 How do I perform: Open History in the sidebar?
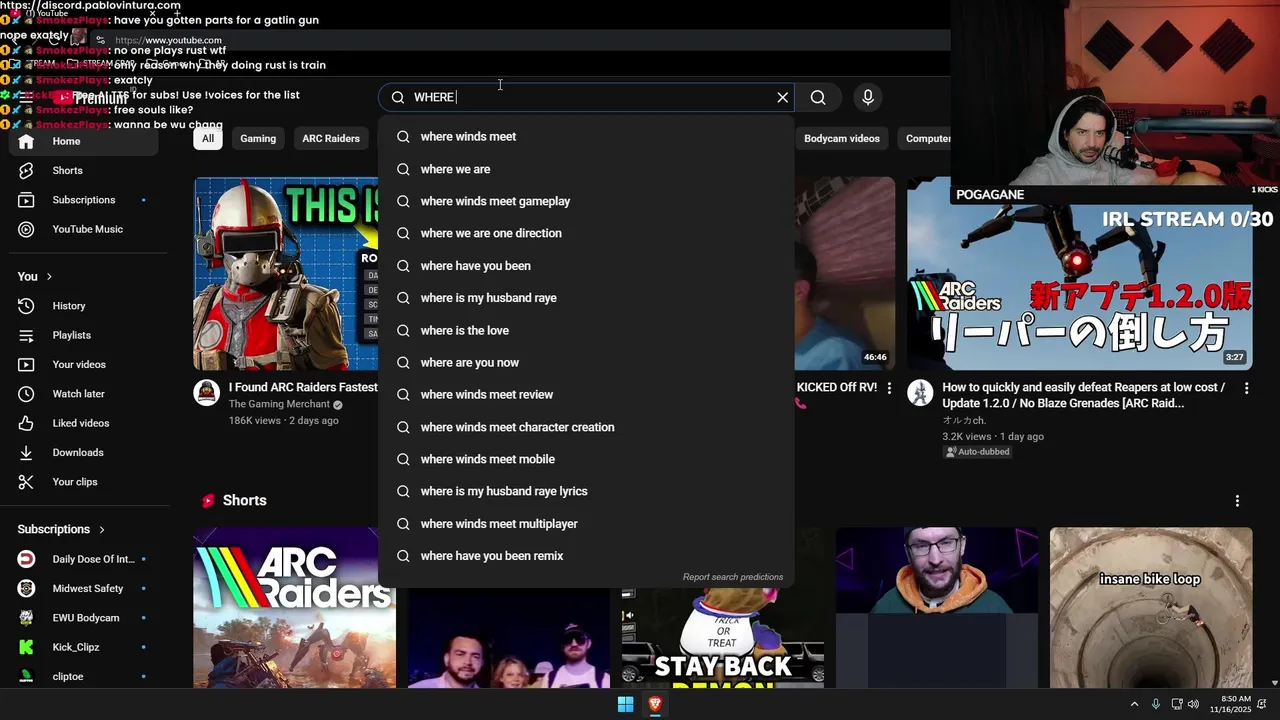[84, 306]
